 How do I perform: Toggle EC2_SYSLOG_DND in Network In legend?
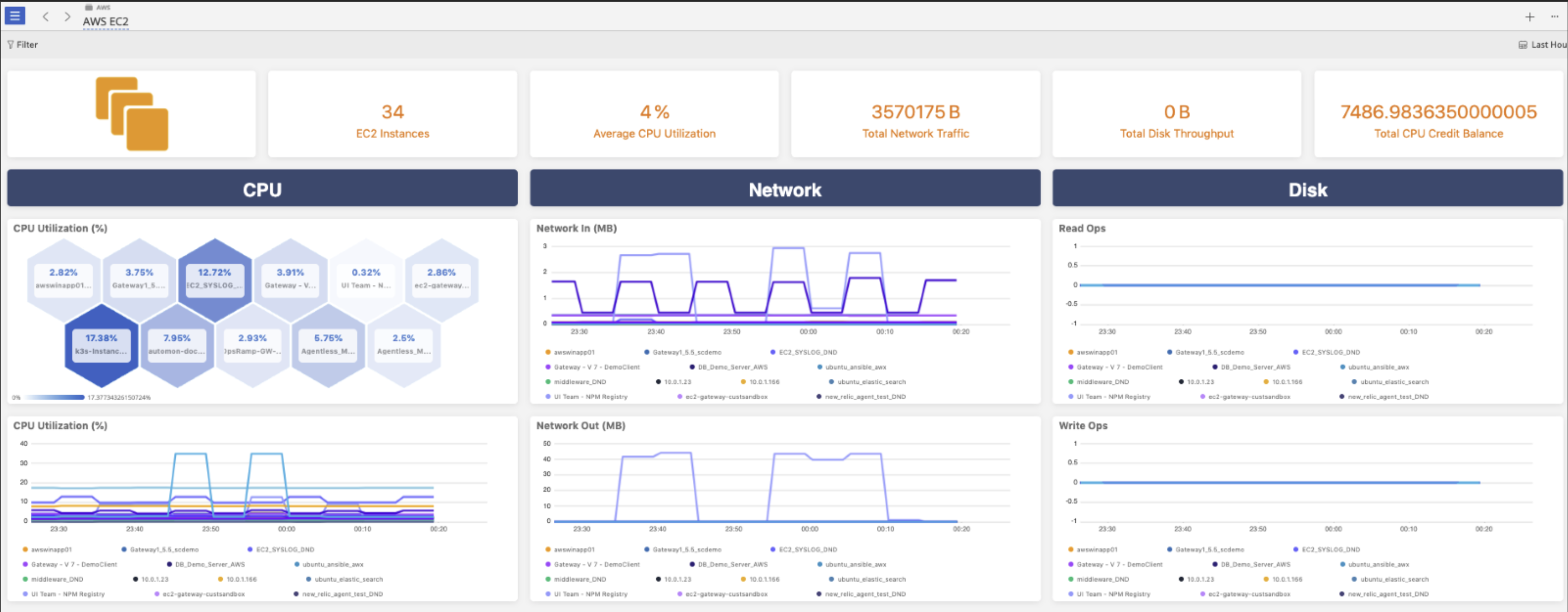[x=804, y=352]
